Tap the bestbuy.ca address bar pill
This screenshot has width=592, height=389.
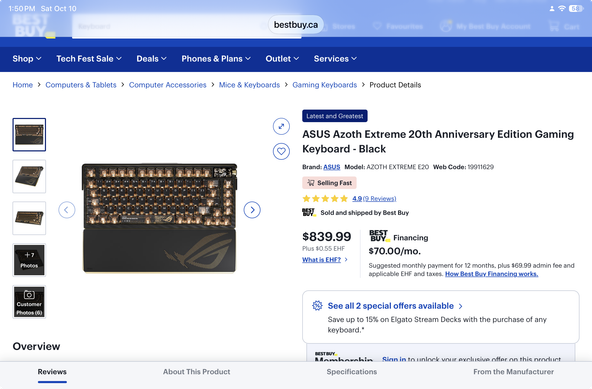[x=296, y=25]
